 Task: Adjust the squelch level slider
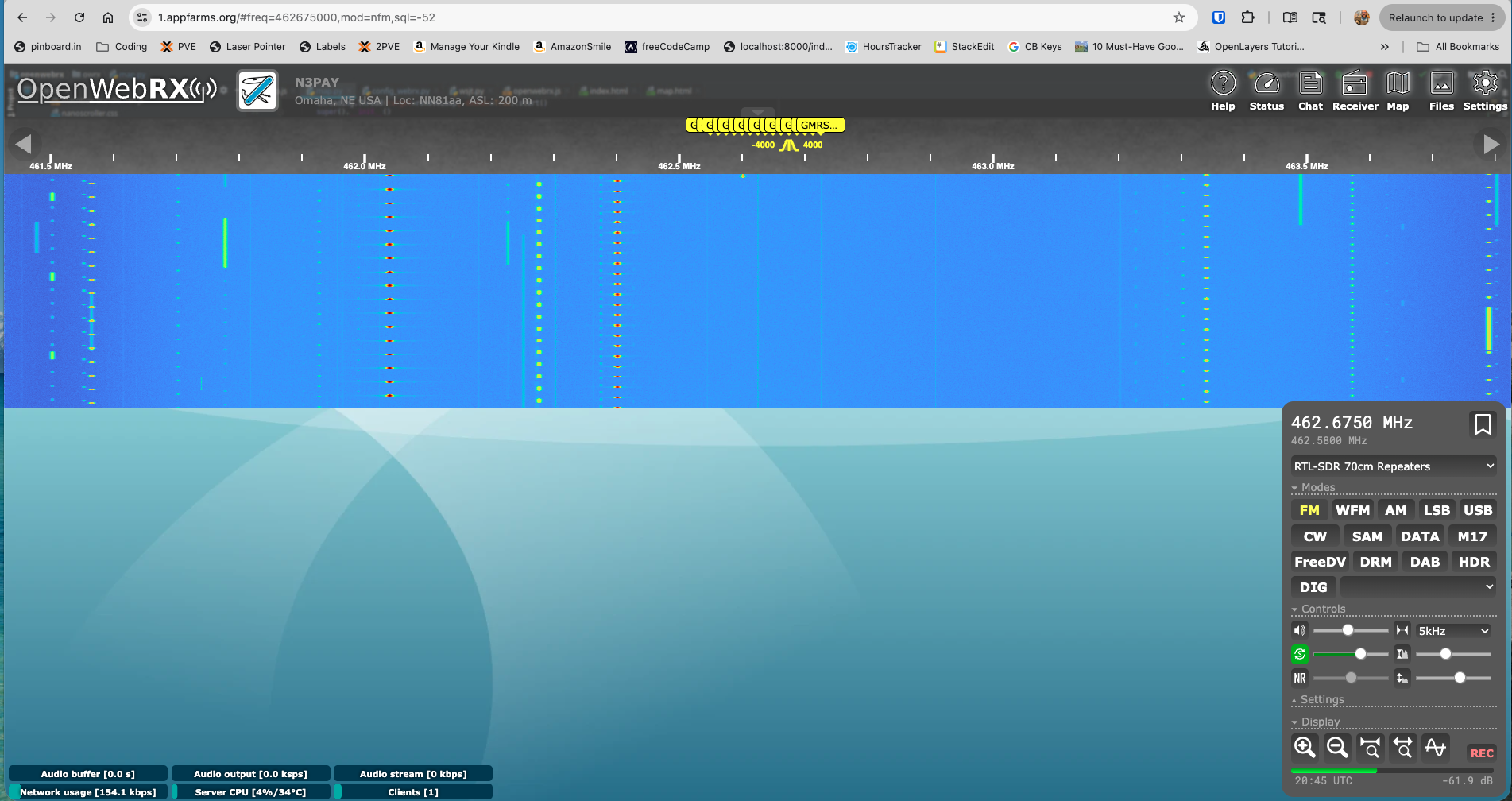click(x=1351, y=654)
